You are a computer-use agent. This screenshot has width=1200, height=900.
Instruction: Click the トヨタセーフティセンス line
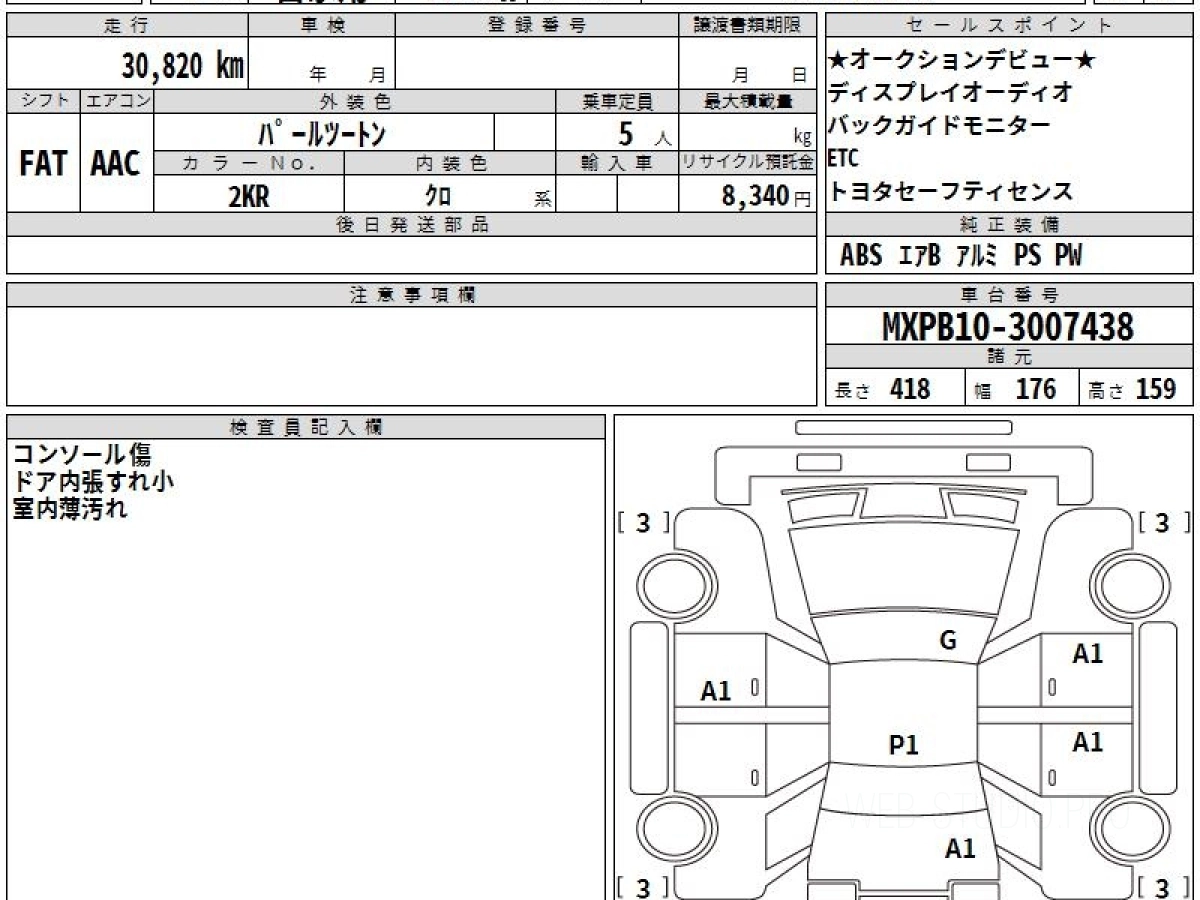[x=950, y=191]
